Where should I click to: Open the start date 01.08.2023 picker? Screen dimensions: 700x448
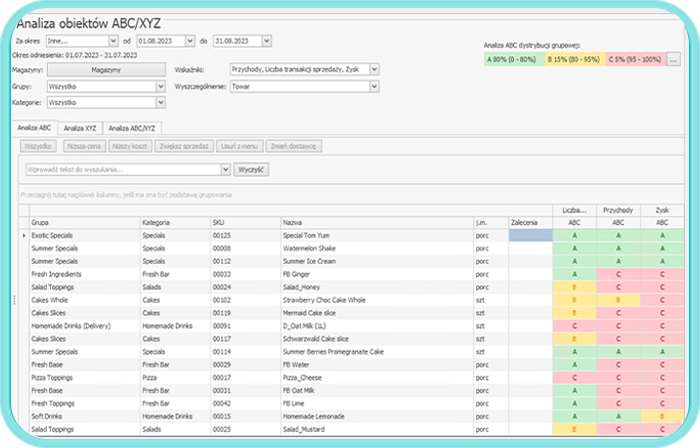[190, 41]
